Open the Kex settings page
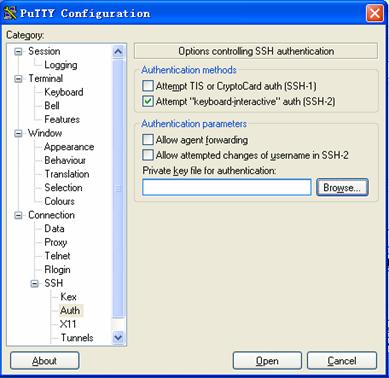 tap(68, 297)
